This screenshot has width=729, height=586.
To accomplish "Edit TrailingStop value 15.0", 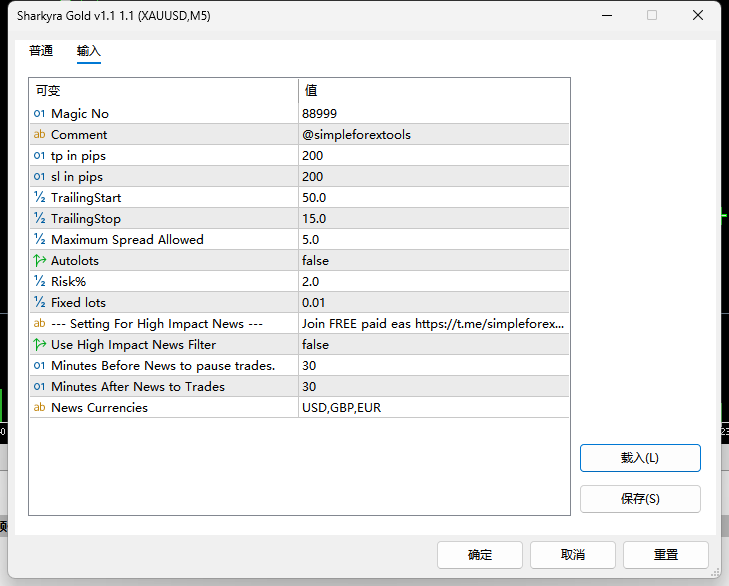I will pyautogui.click(x=434, y=218).
